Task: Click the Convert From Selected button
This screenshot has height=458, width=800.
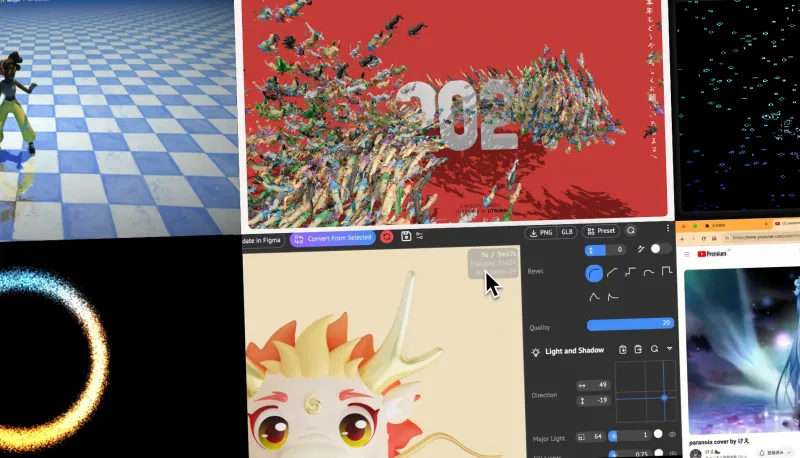Action: 333,238
